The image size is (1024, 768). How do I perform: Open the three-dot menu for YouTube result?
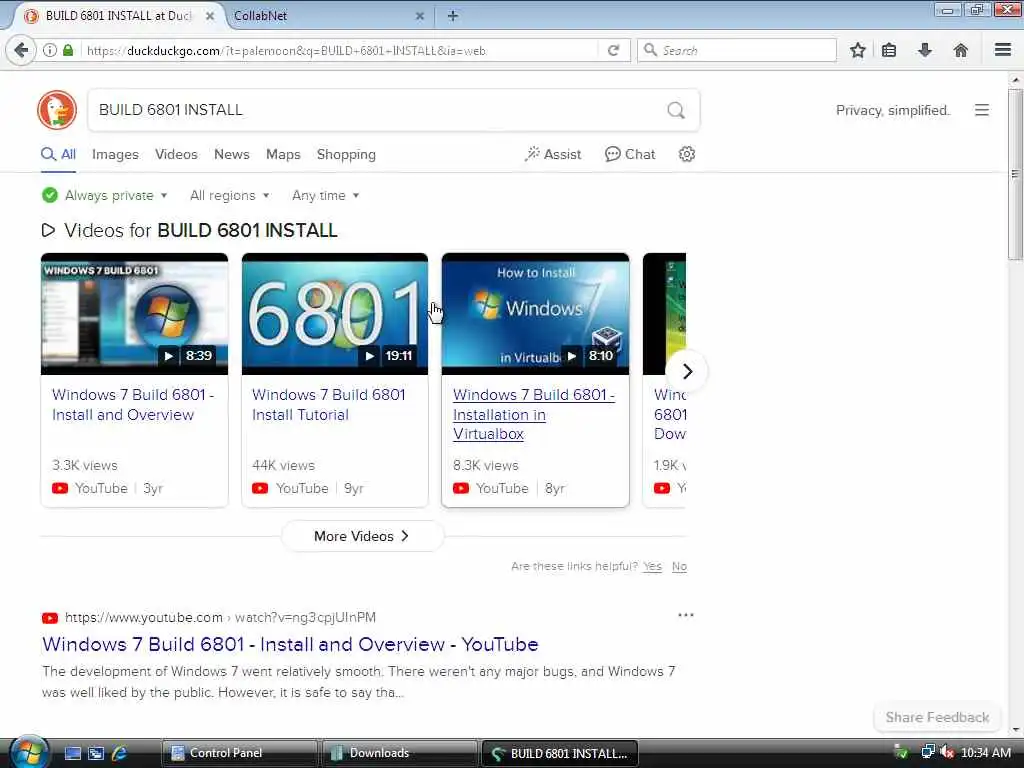(686, 615)
